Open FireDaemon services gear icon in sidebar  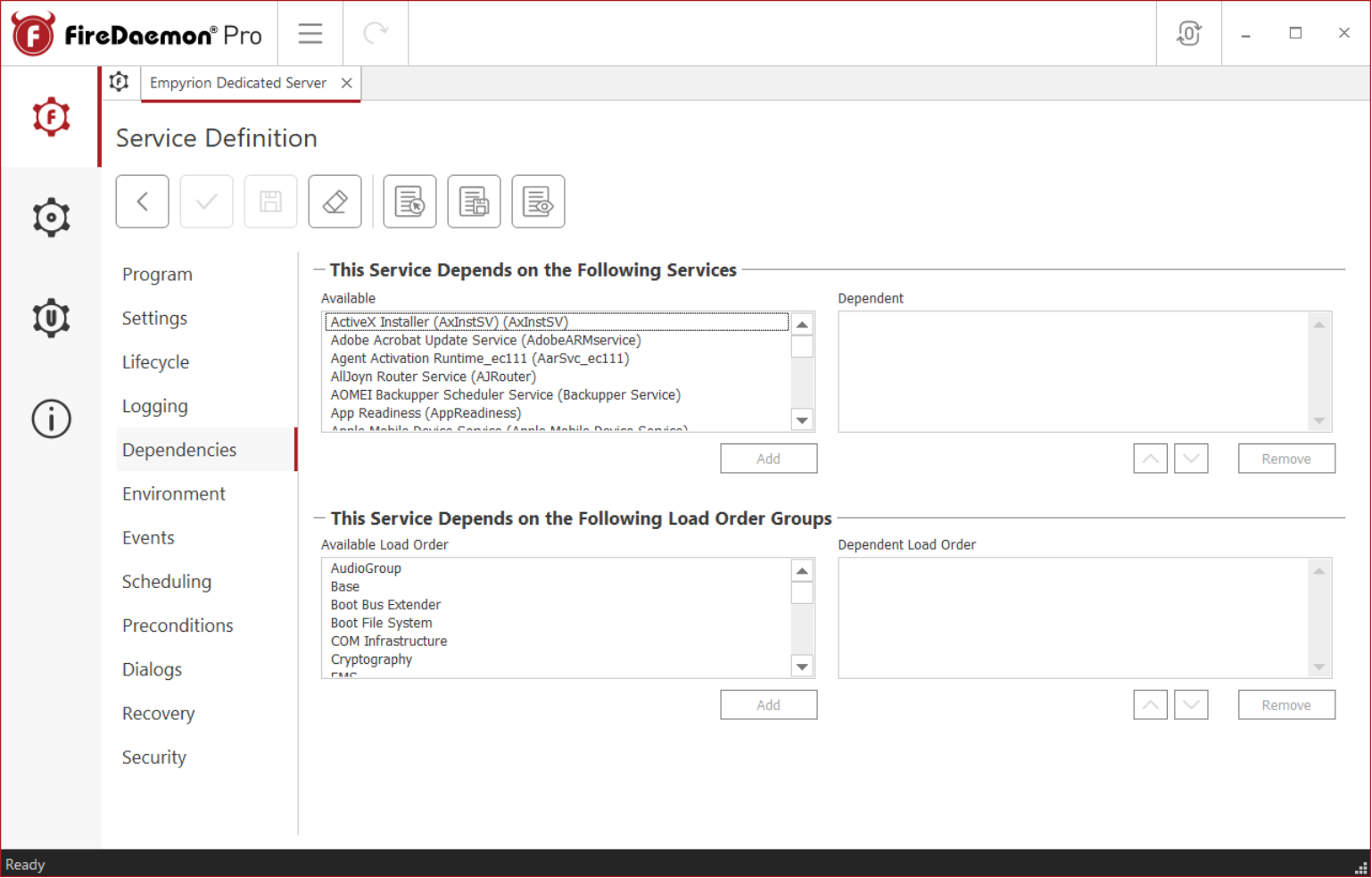tap(51, 117)
